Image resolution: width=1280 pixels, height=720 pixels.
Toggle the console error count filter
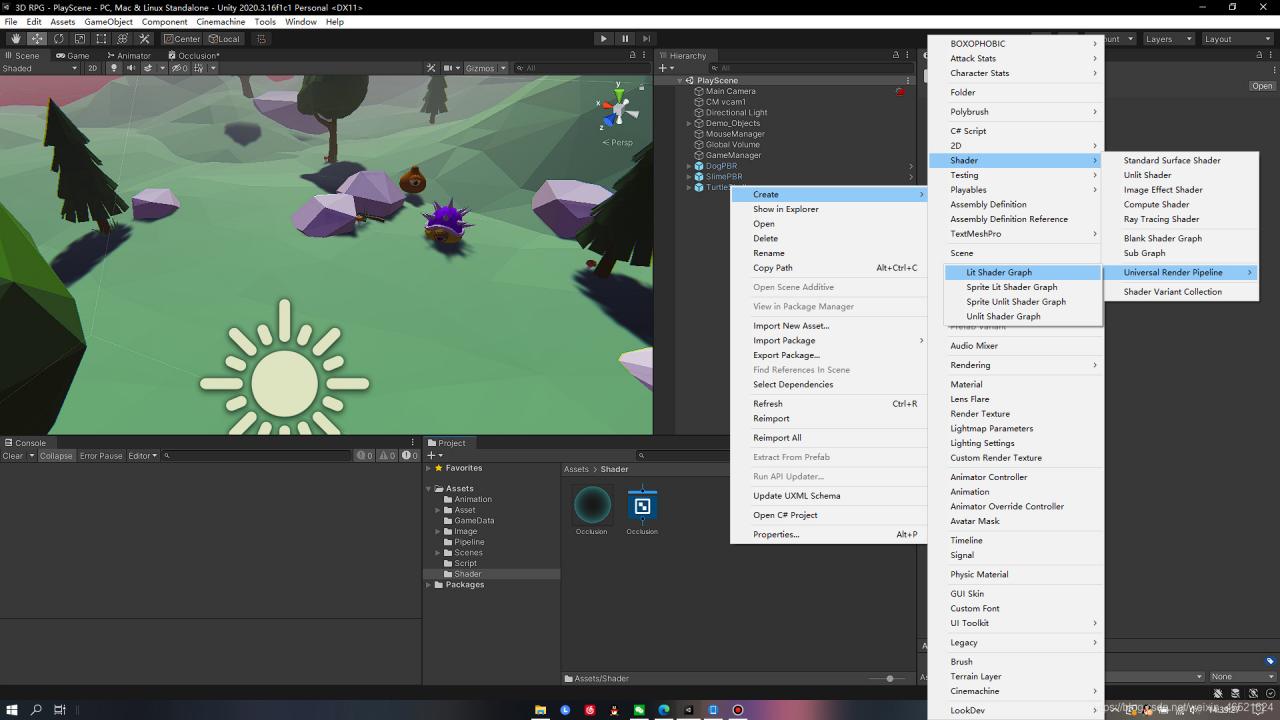(410, 456)
